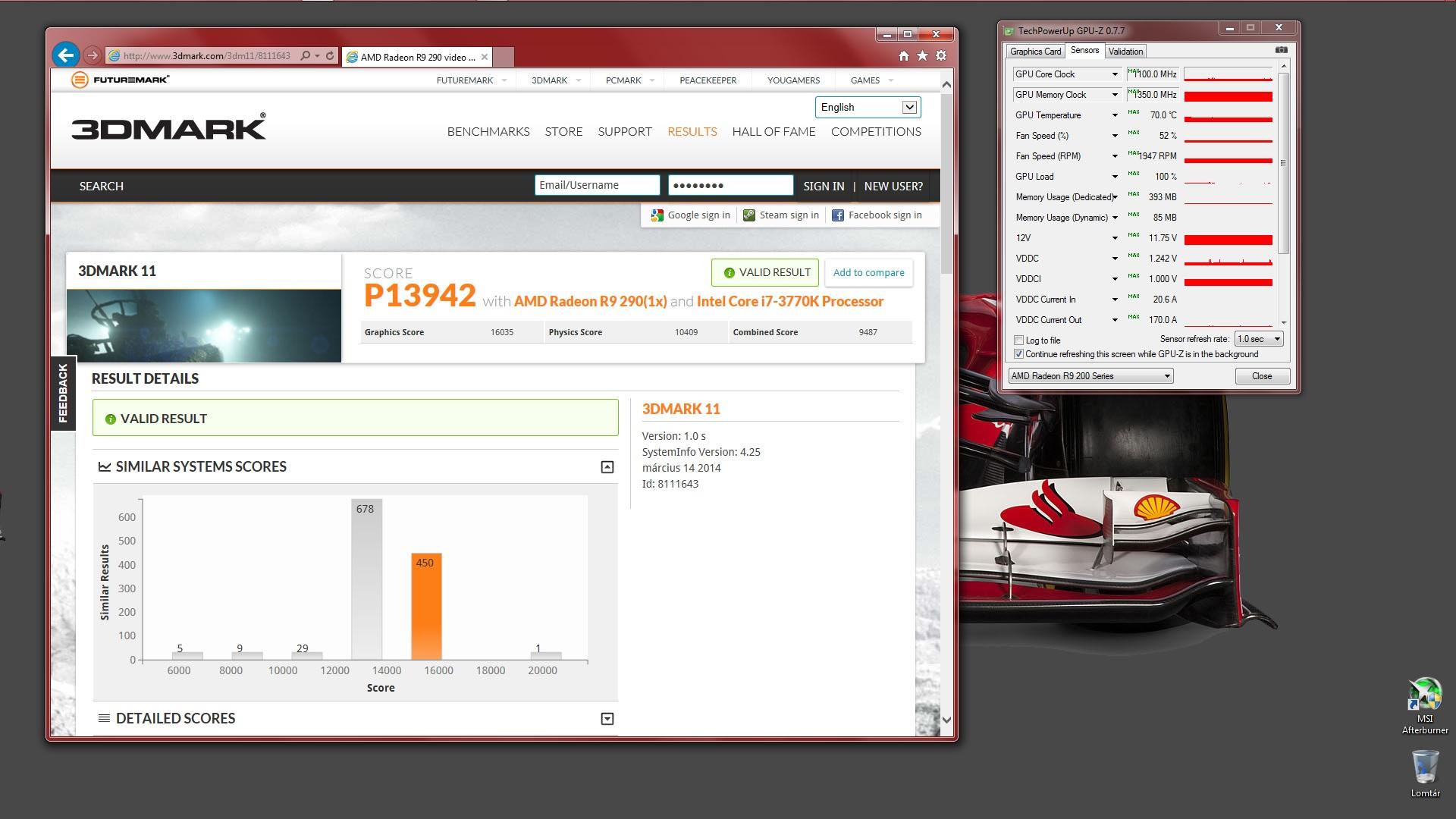Click the VALID RESULT badge button
The image size is (1456, 819).
coord(765,273)
